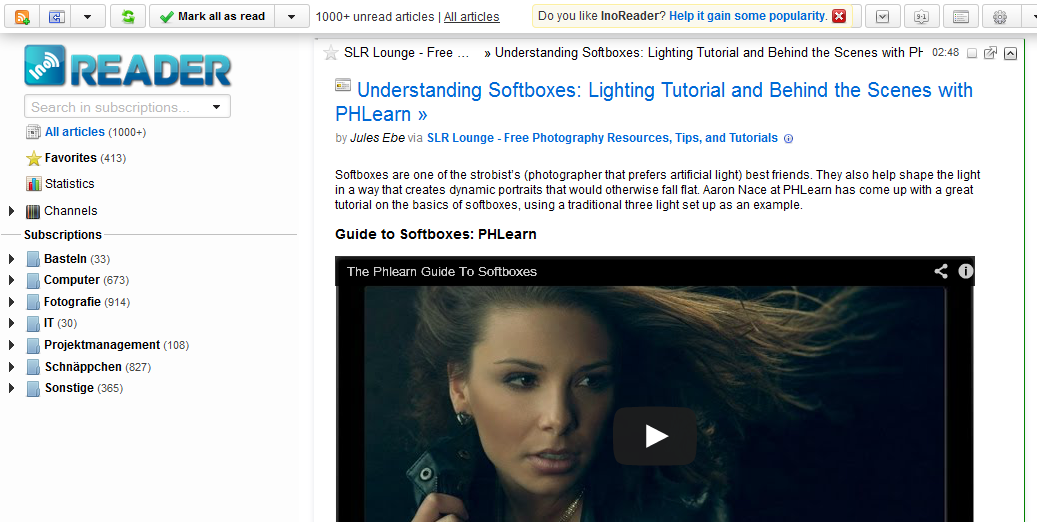Click the InoReader logo

click(128, 65)
